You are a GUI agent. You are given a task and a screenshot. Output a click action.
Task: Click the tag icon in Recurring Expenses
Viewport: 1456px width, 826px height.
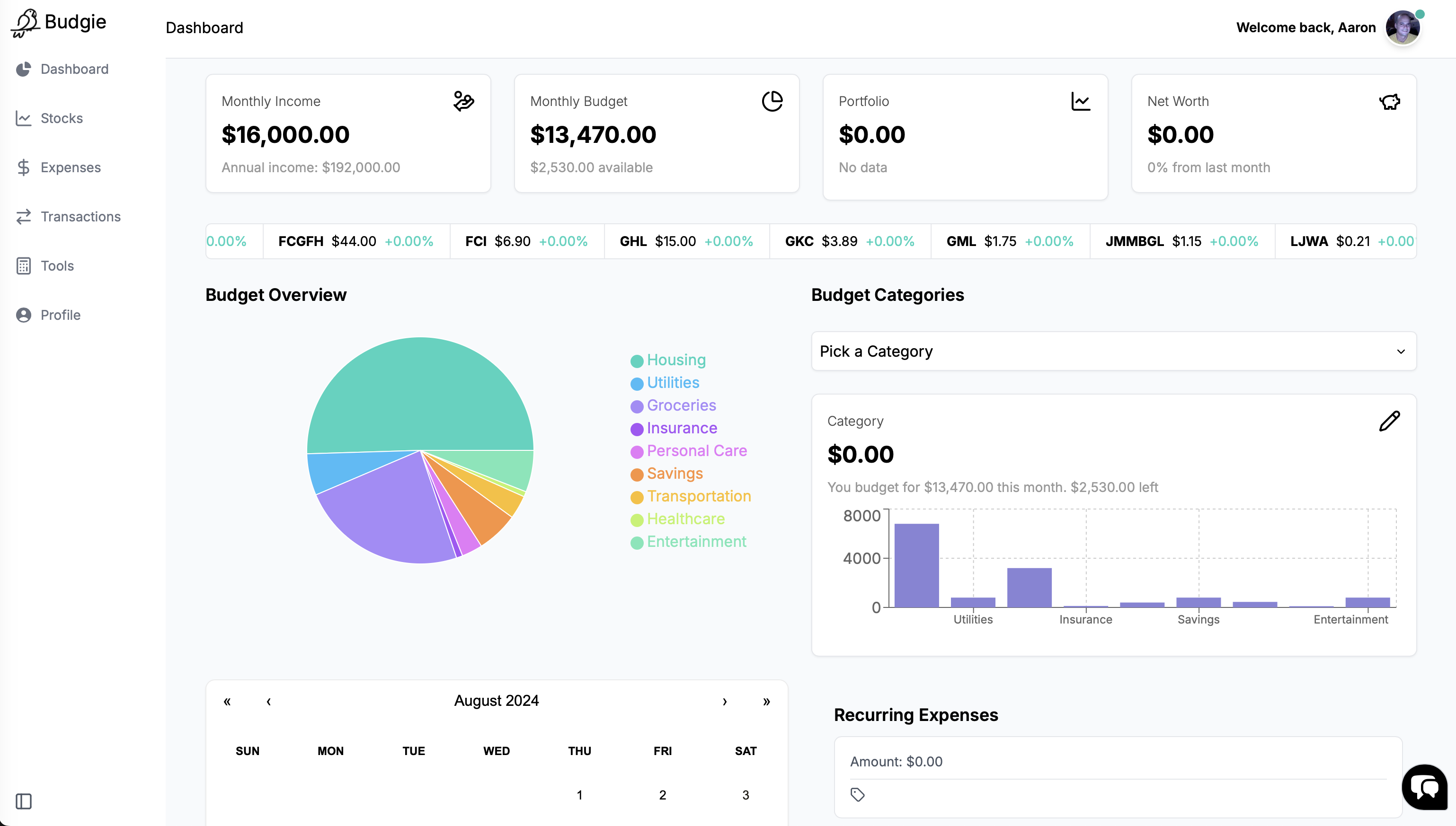[x=857, y=795]
